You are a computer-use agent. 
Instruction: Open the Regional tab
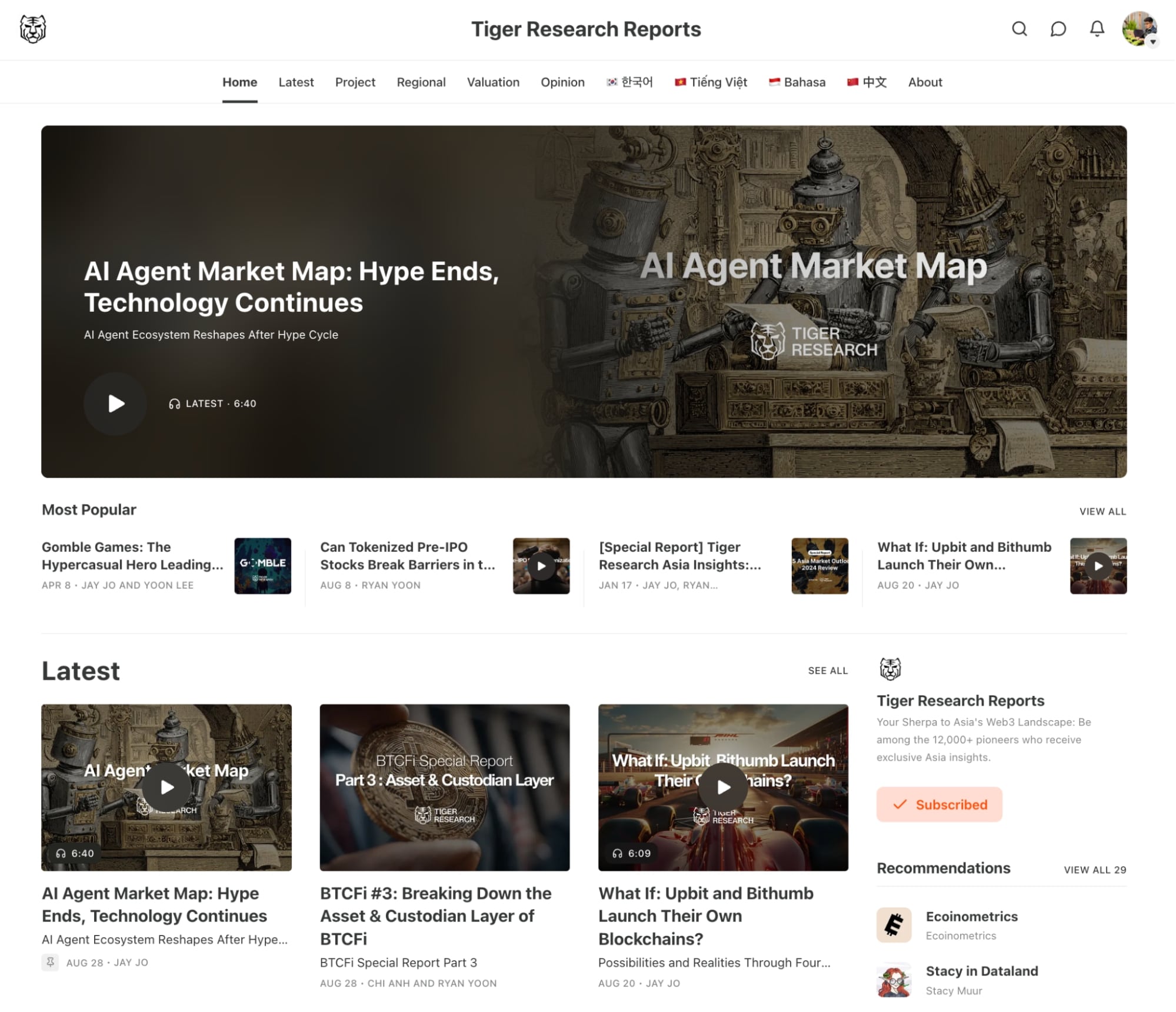(421, 82)
